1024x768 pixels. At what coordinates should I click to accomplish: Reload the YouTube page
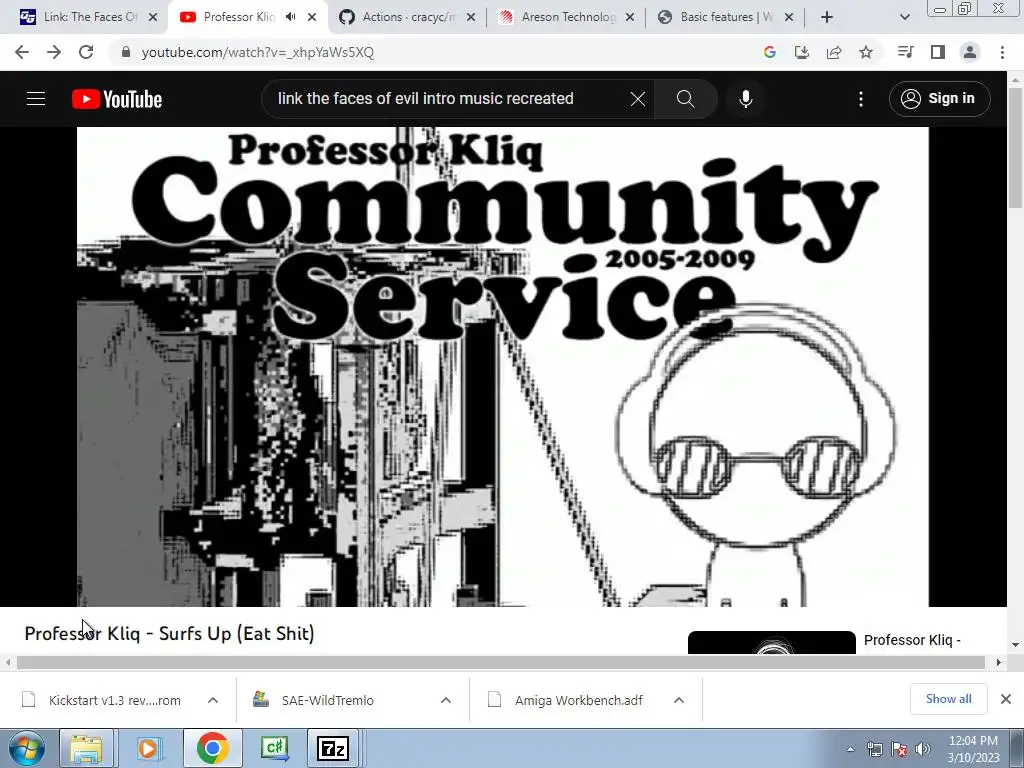(86, 52)
